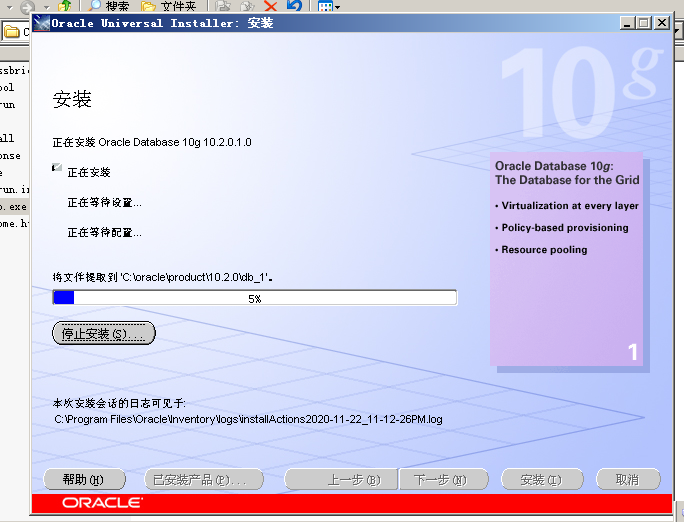Click the 'Oracle Database 10g 10.2.0.1.0' text
This screenshot has height=522, width=684.
175,143
